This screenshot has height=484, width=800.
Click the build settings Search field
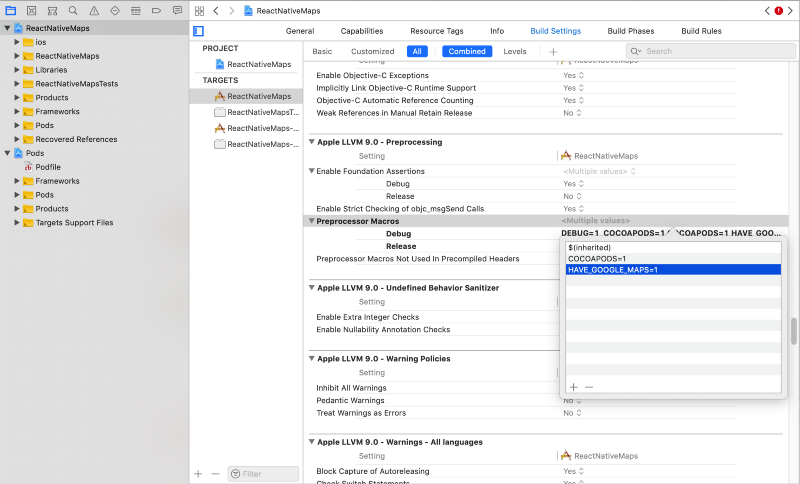pos(708,51)
